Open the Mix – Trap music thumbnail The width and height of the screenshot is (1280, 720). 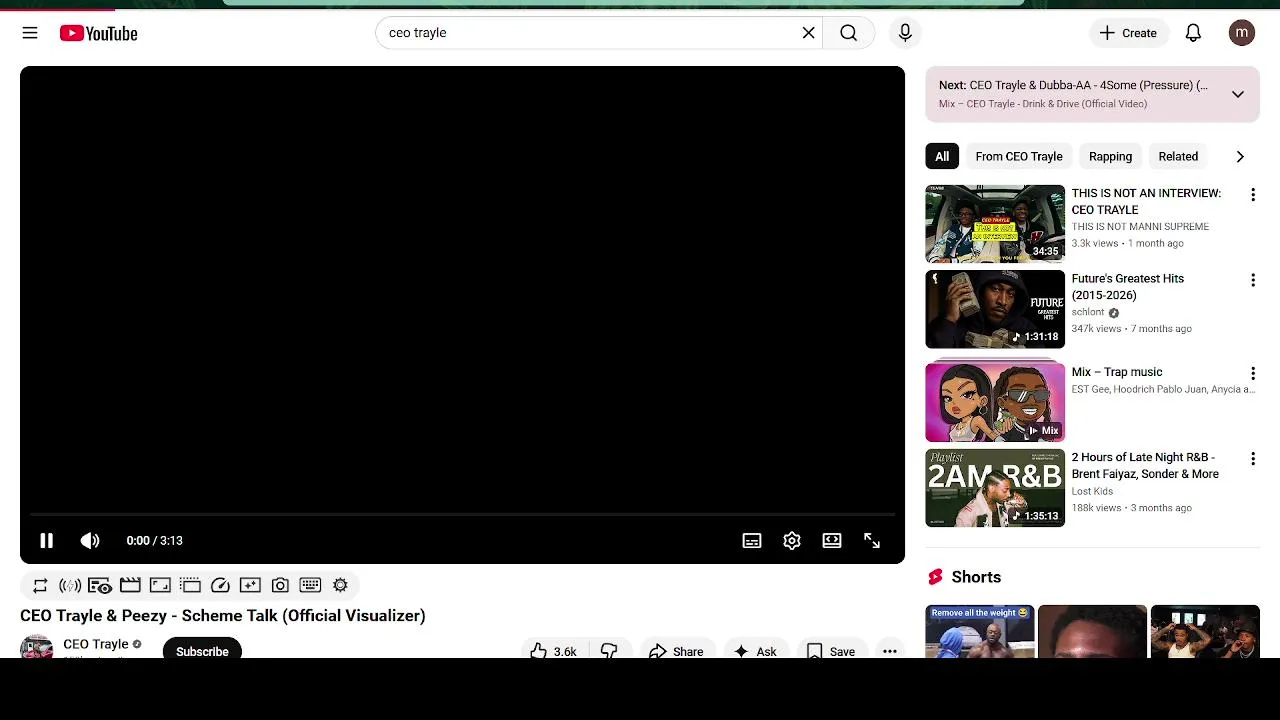tap(995, 402)
